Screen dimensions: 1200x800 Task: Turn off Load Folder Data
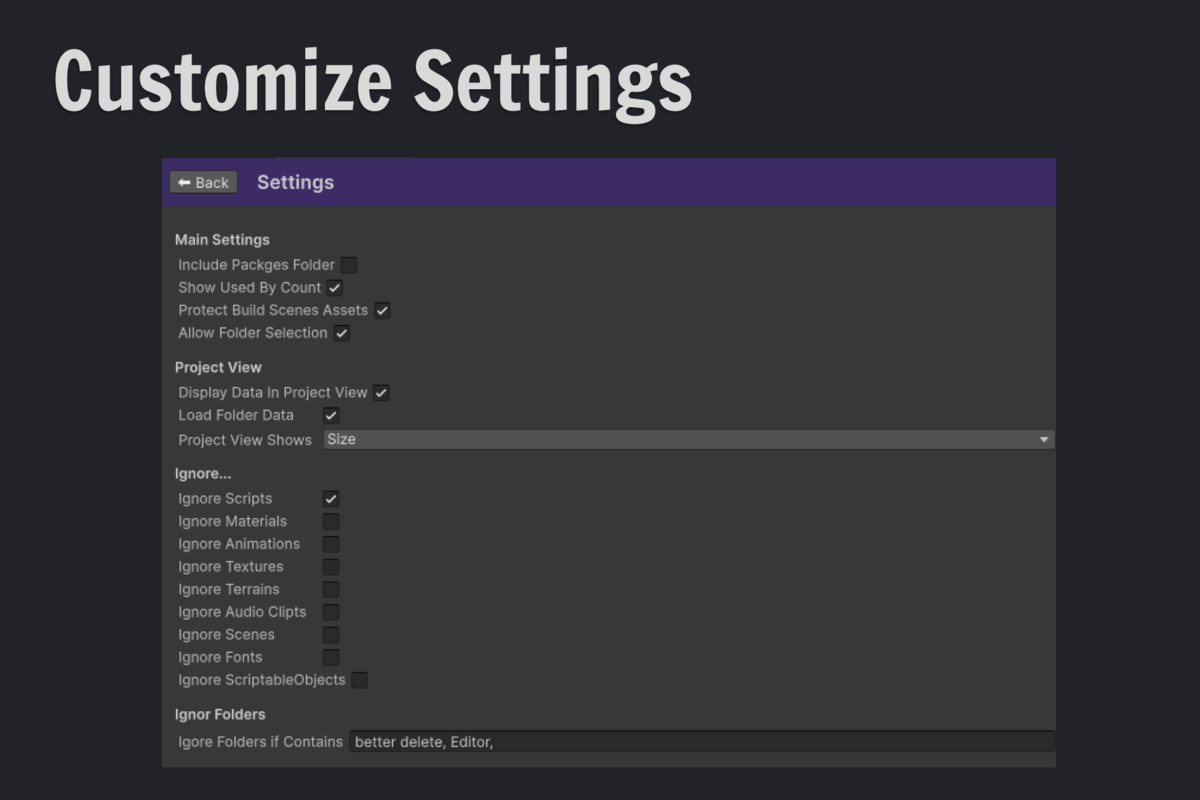point(330,415)
